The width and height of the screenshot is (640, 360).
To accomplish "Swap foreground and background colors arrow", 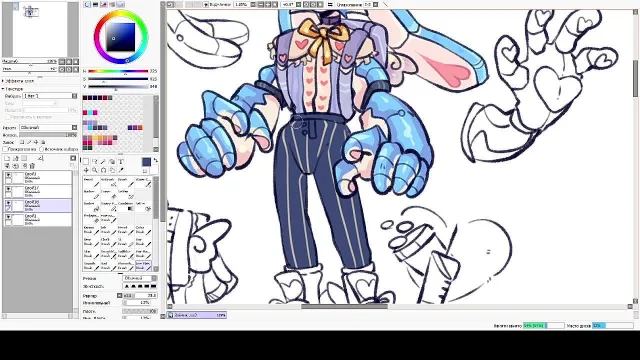I will (x=156, y=160).
